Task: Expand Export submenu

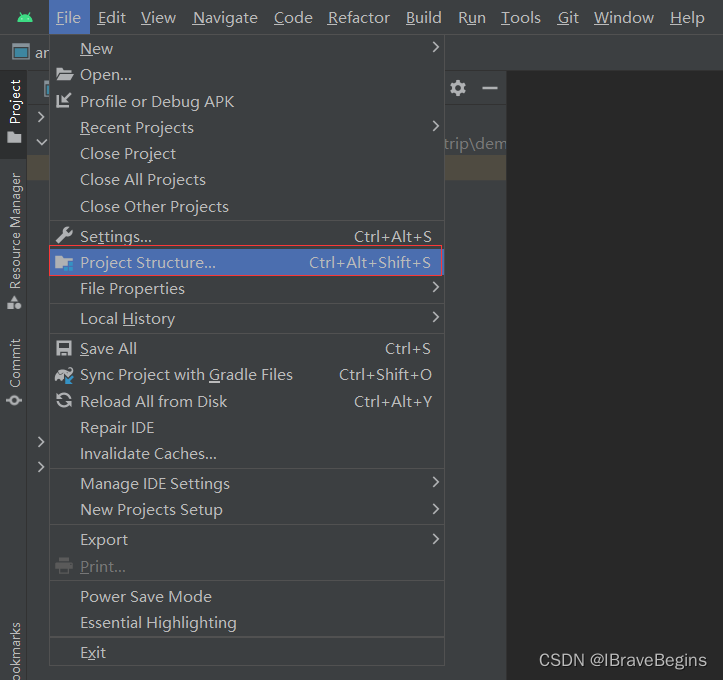Action: (x=247, y=540)
